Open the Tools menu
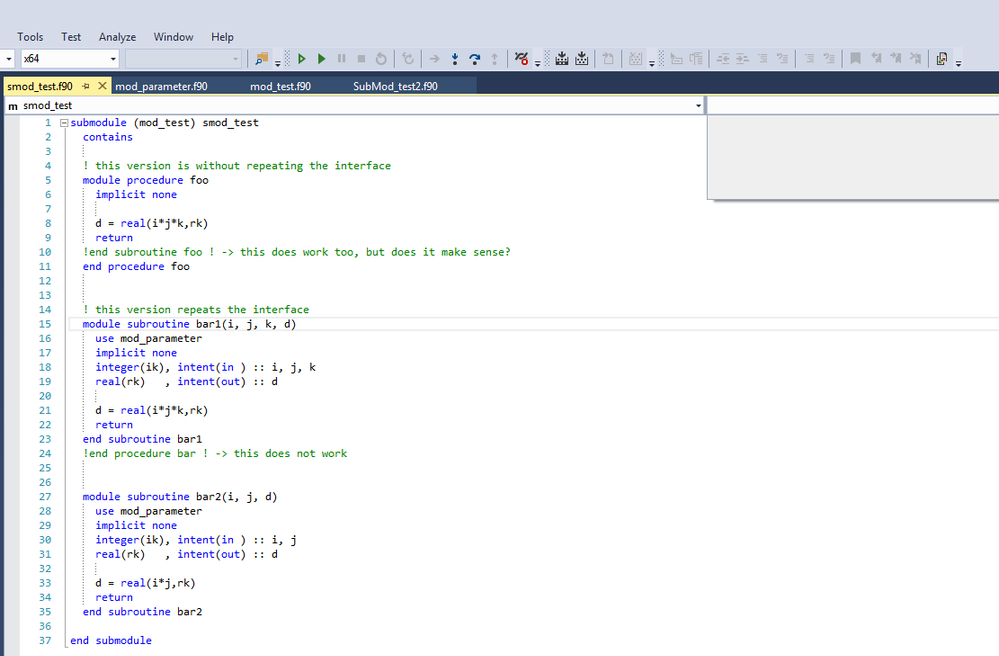Viewport: 999px width, 656px height. click(30, 37)
